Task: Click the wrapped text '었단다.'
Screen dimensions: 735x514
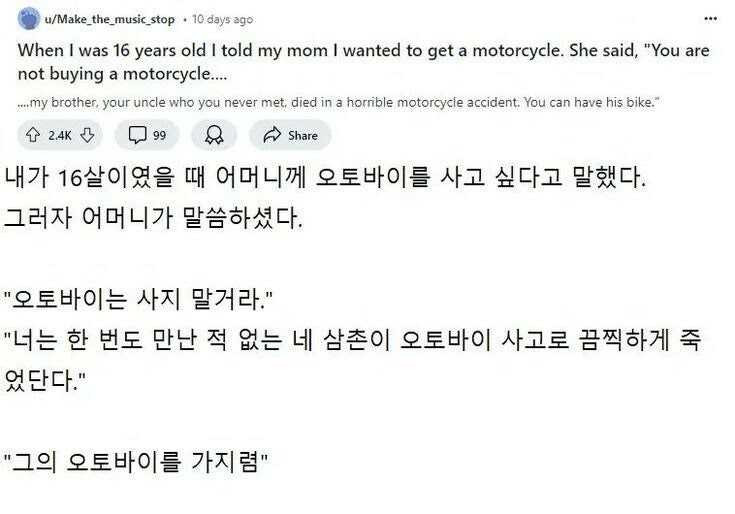Action: point(45,380)
